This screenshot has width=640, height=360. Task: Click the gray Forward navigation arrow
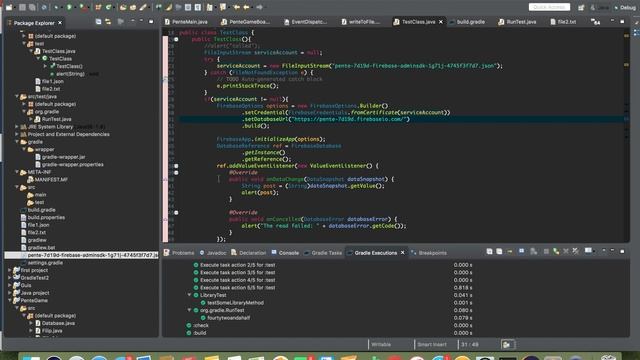259,7
